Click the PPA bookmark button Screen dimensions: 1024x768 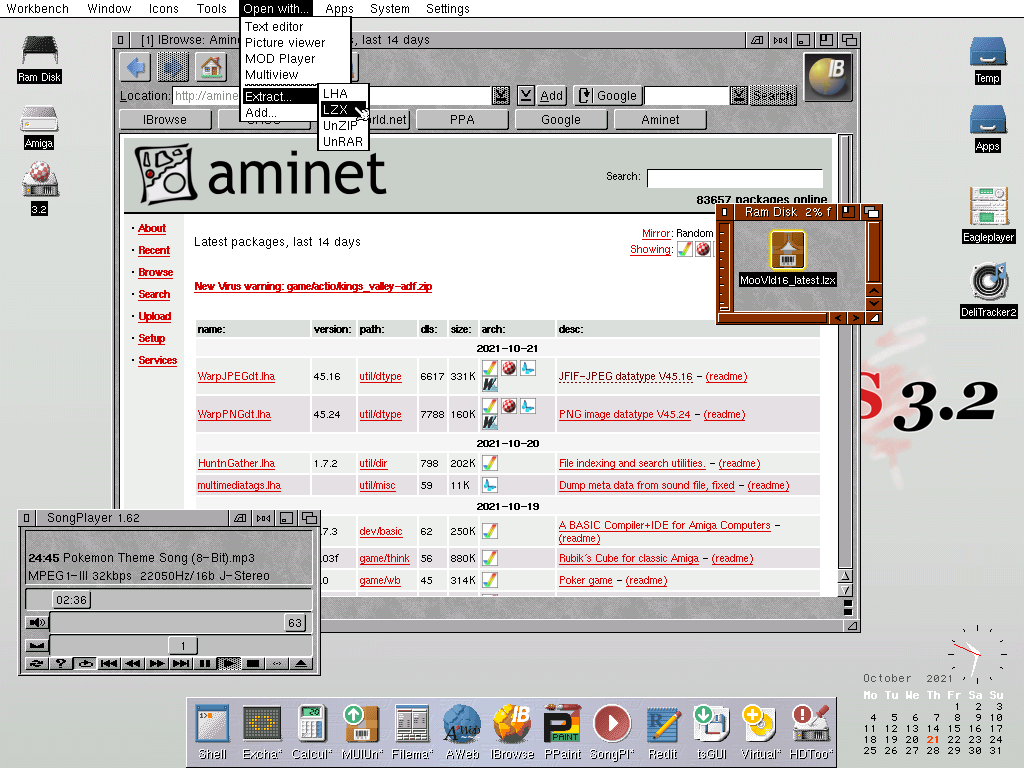tap(462, 120)
